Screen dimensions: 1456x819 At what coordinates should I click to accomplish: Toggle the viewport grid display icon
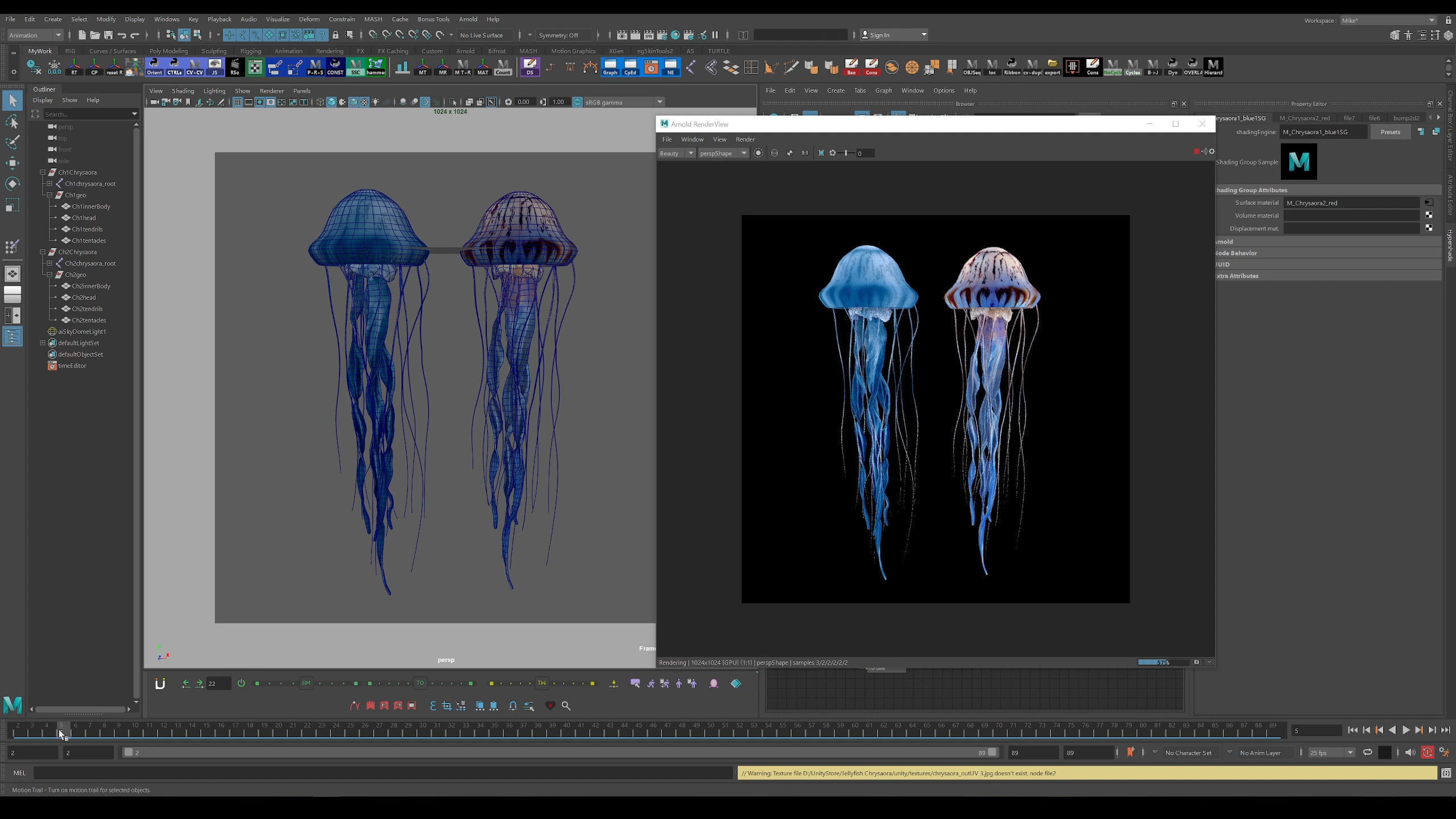pos(237,102)
